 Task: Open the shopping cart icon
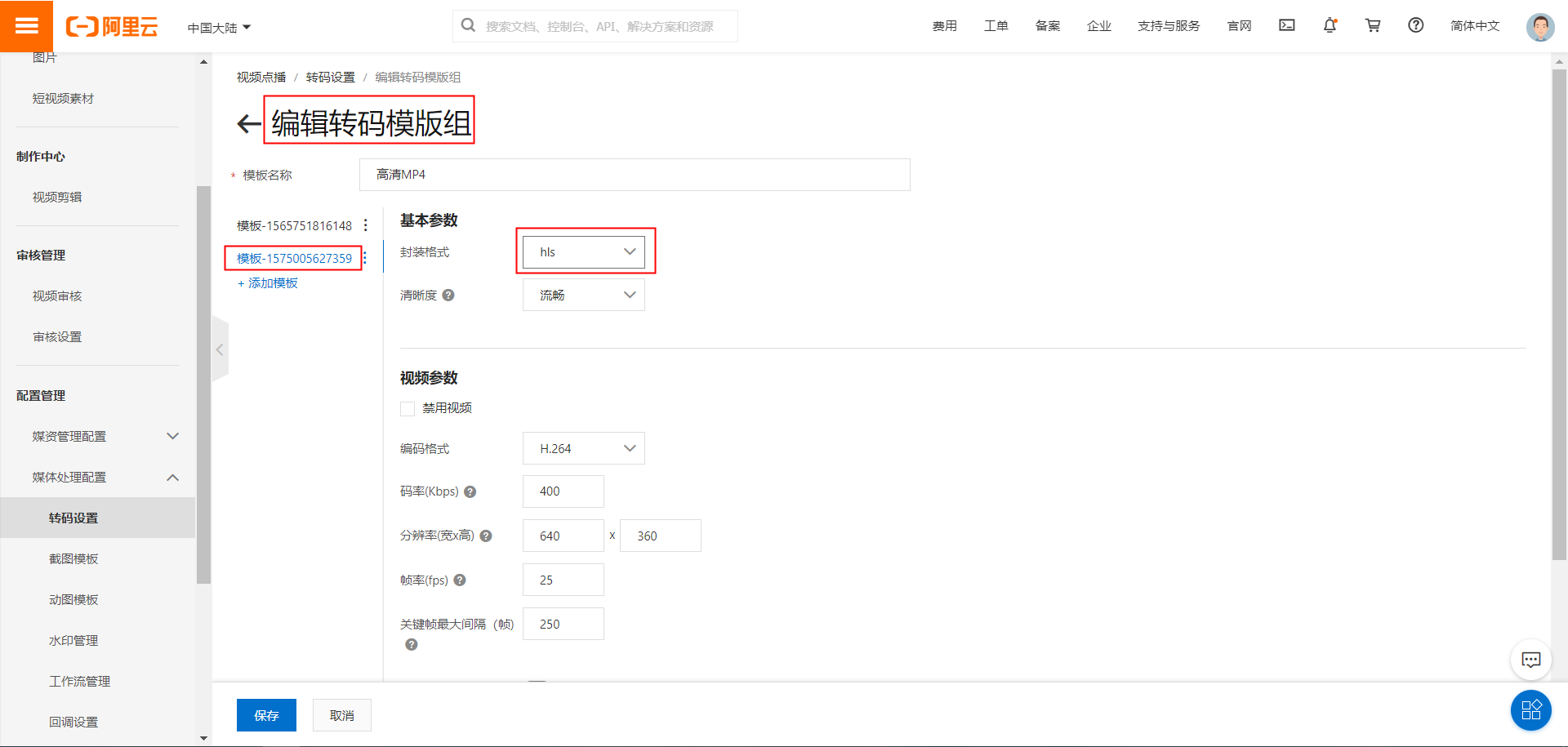[x=1373, y=25]
